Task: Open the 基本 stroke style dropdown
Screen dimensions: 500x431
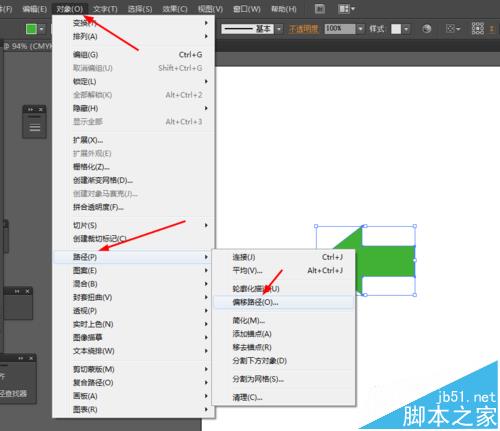Action: pyautogui.click(x=279, y=29)
